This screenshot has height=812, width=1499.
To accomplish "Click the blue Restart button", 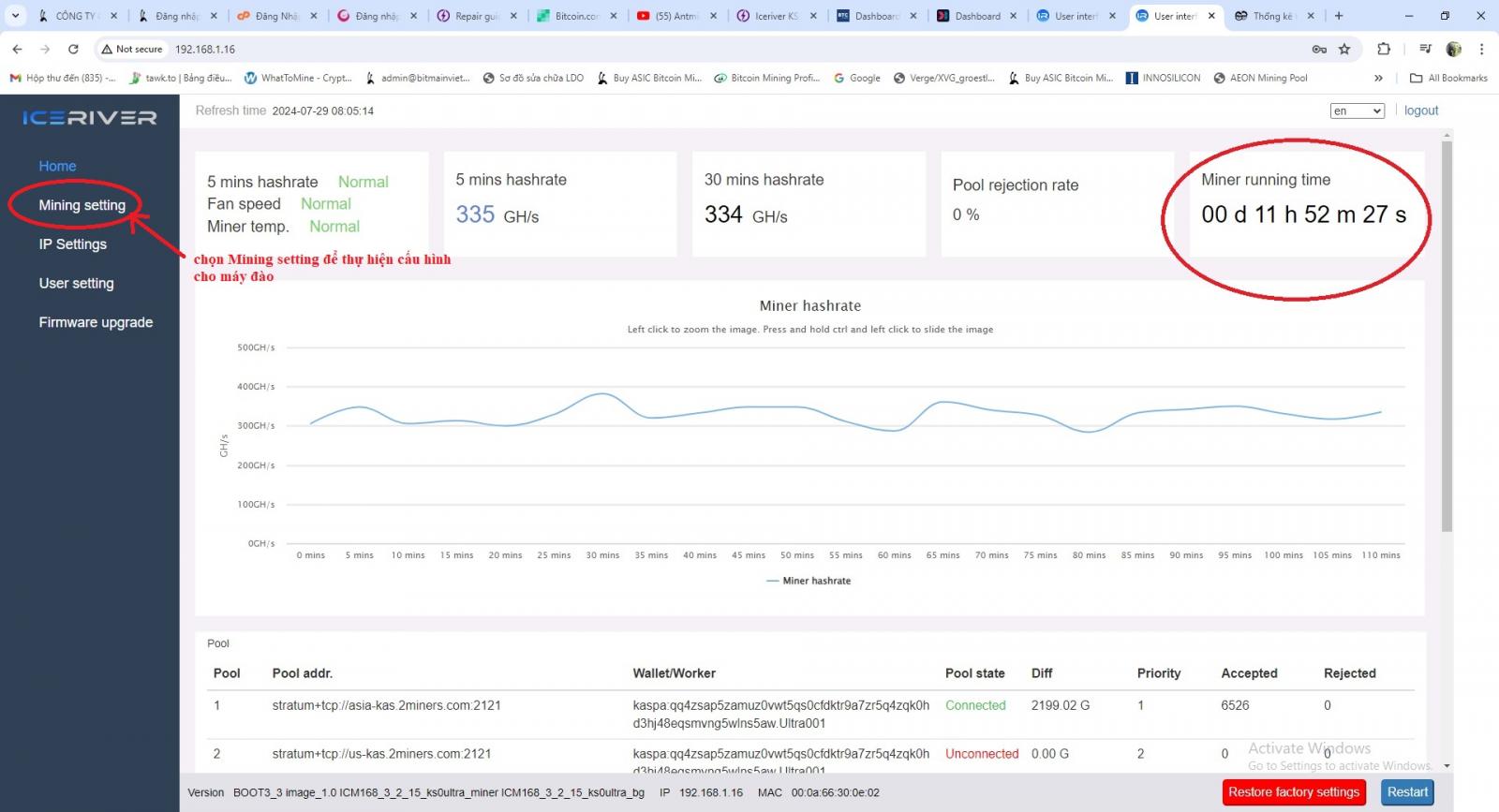I will coord(1407,792).
